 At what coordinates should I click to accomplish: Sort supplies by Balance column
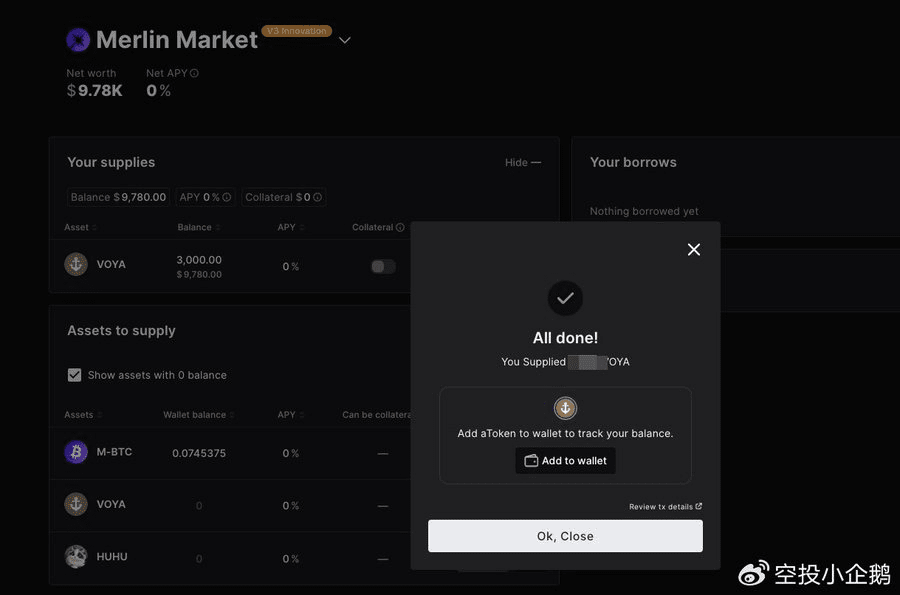tap(199, 227)
